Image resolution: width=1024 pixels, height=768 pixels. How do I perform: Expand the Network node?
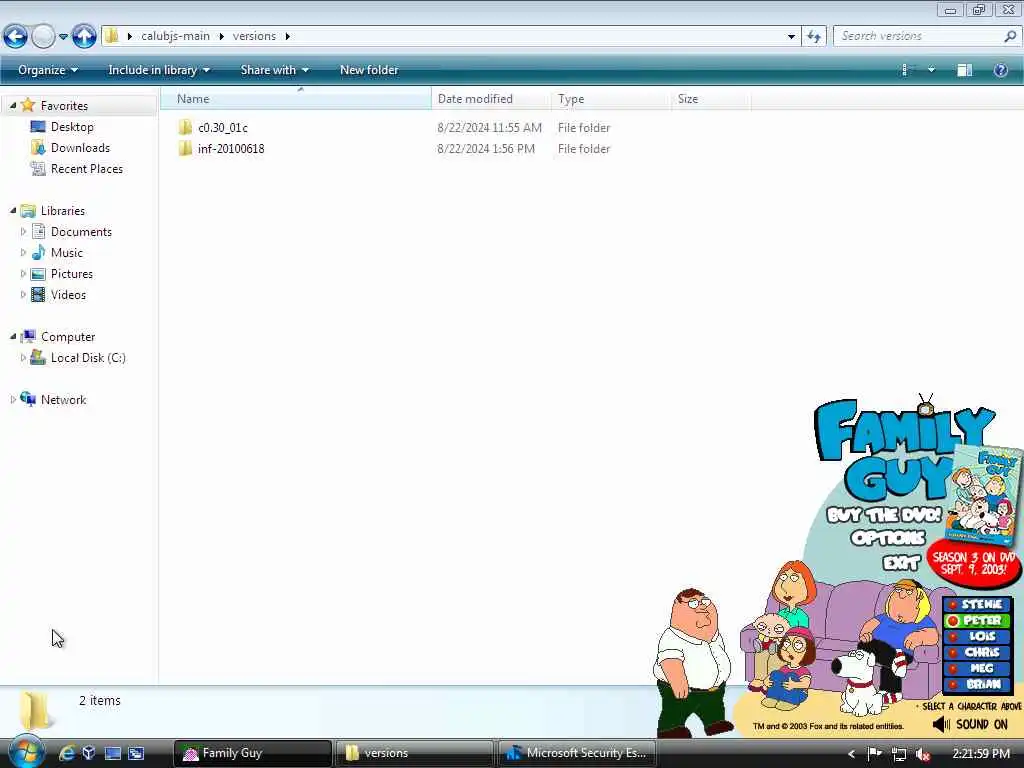point(12,399)
